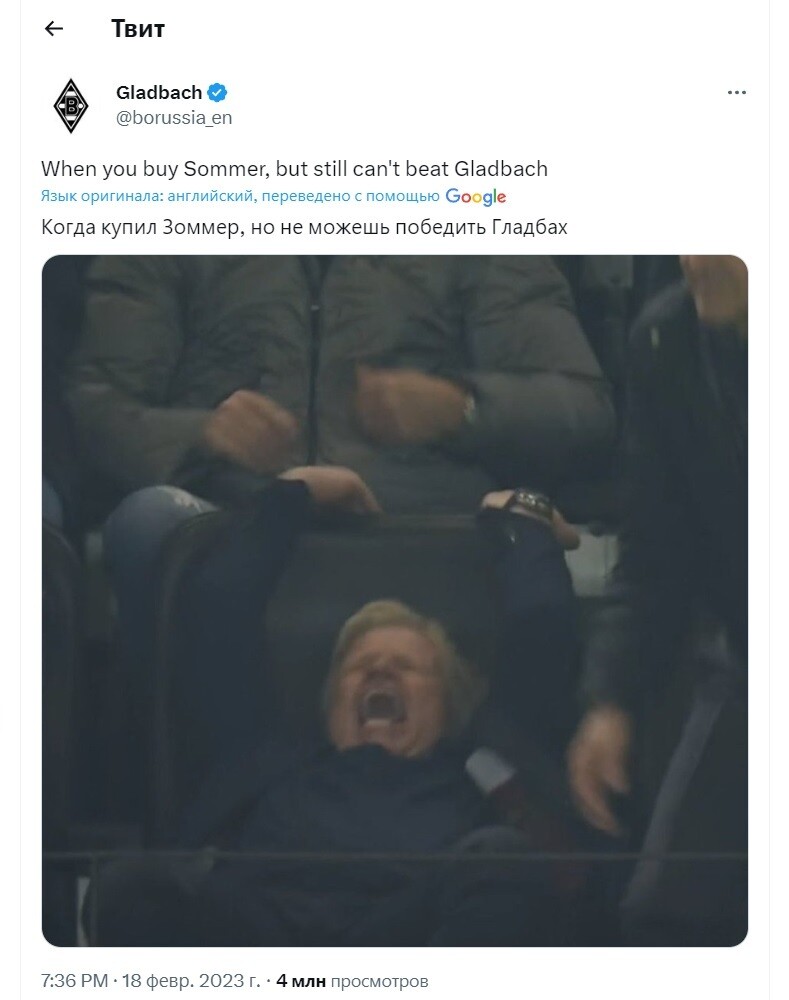Open the Gladbach display name
This screenshot has width=789, height=1000.
pyautogui.click(x=159, y=92)
